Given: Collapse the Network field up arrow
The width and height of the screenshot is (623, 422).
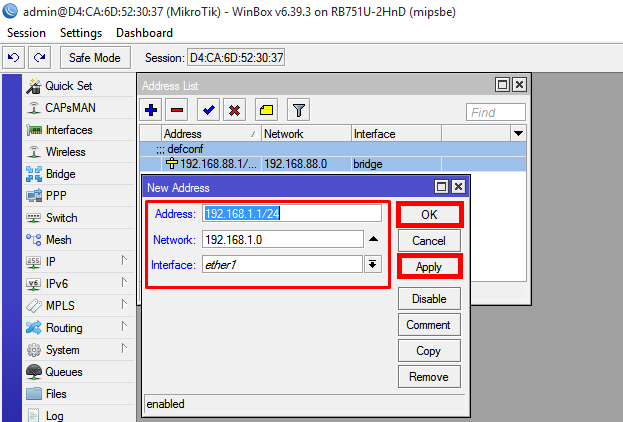Looking at the screenshot, I should 373,239.
